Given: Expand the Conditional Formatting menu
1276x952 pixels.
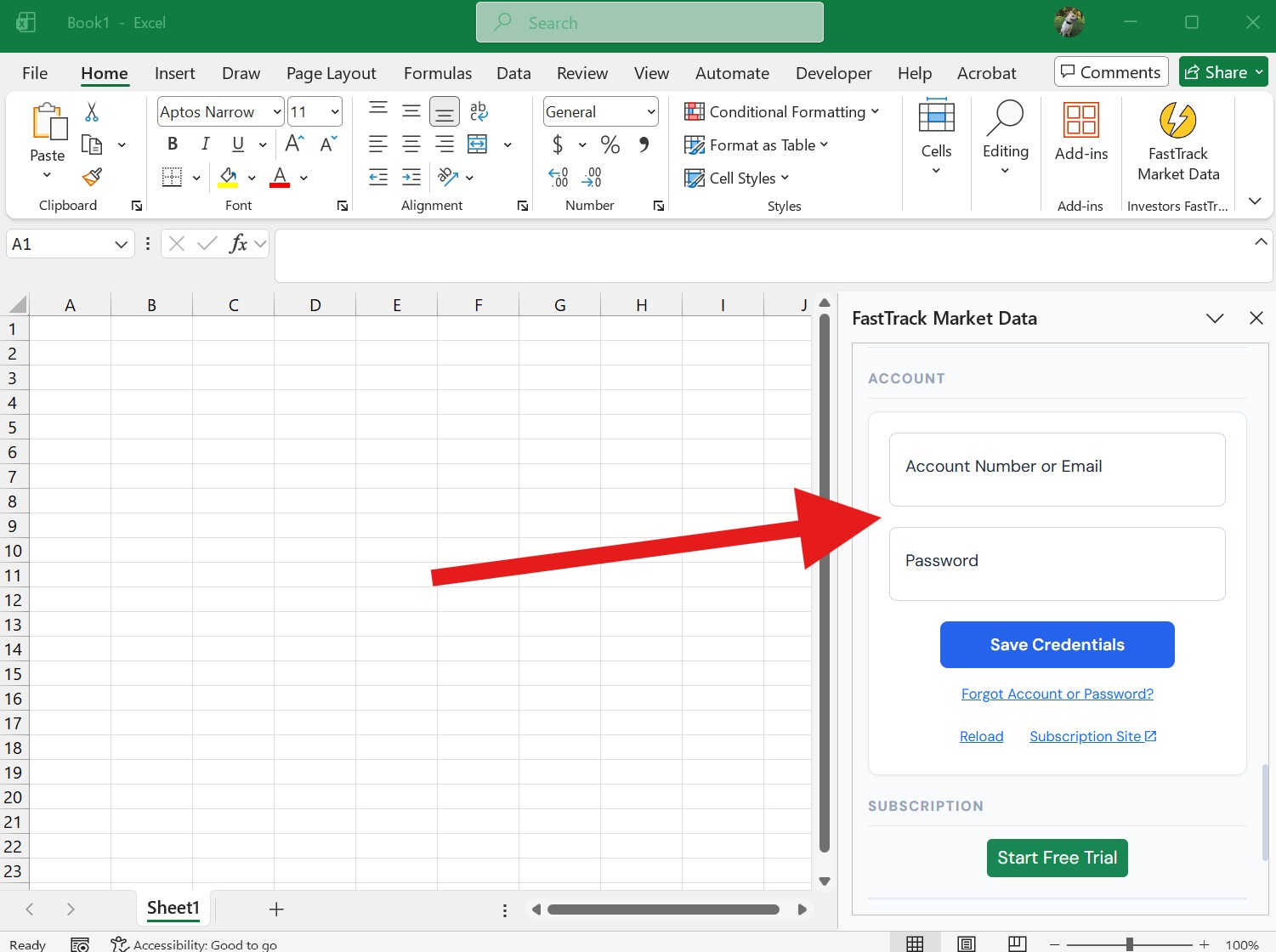Looking at the screenshot, I should [782, 111].
